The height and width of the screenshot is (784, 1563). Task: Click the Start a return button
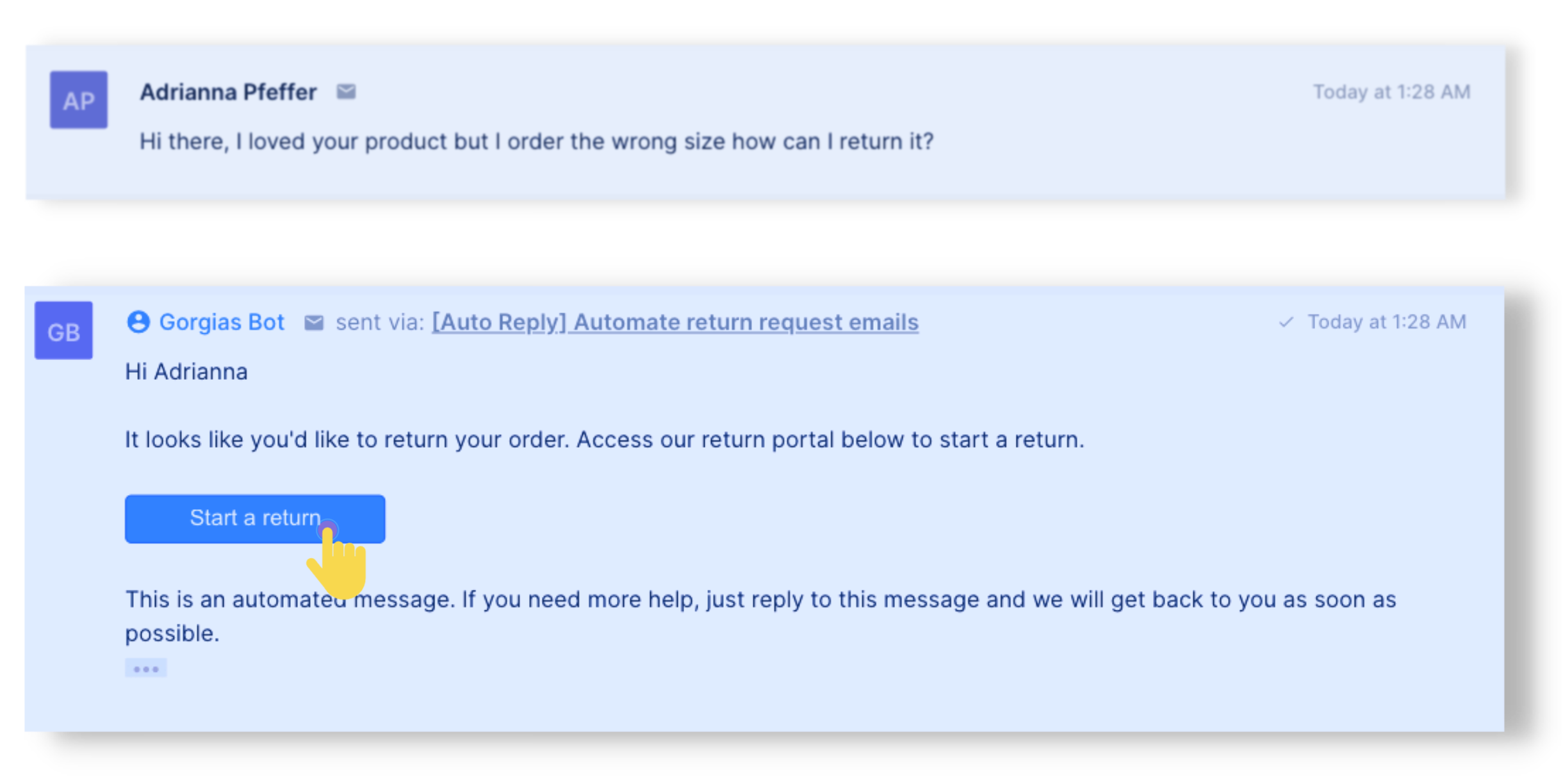(255, 519)
